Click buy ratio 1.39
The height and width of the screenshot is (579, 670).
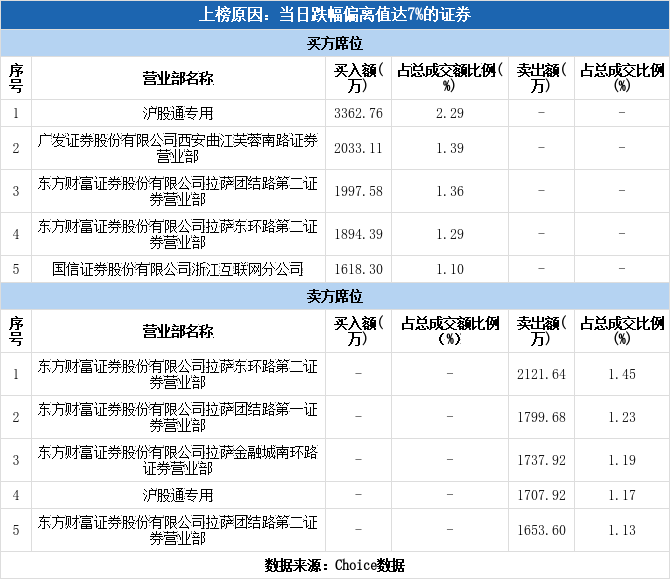click(x=450, y=148)
